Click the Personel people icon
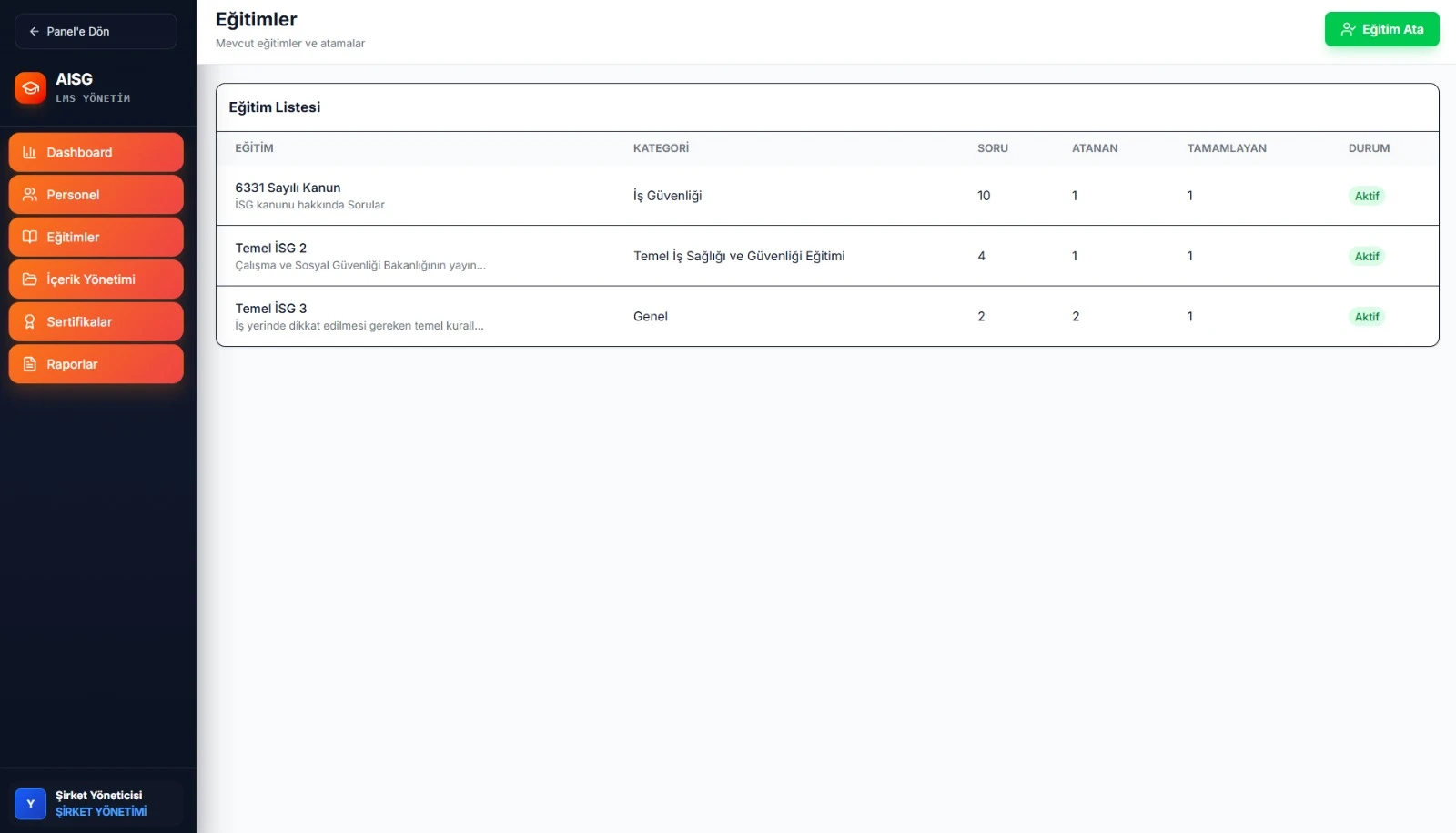Viewport: 1456px width, 833px height. pyautogui.click(x=29, y=195)
